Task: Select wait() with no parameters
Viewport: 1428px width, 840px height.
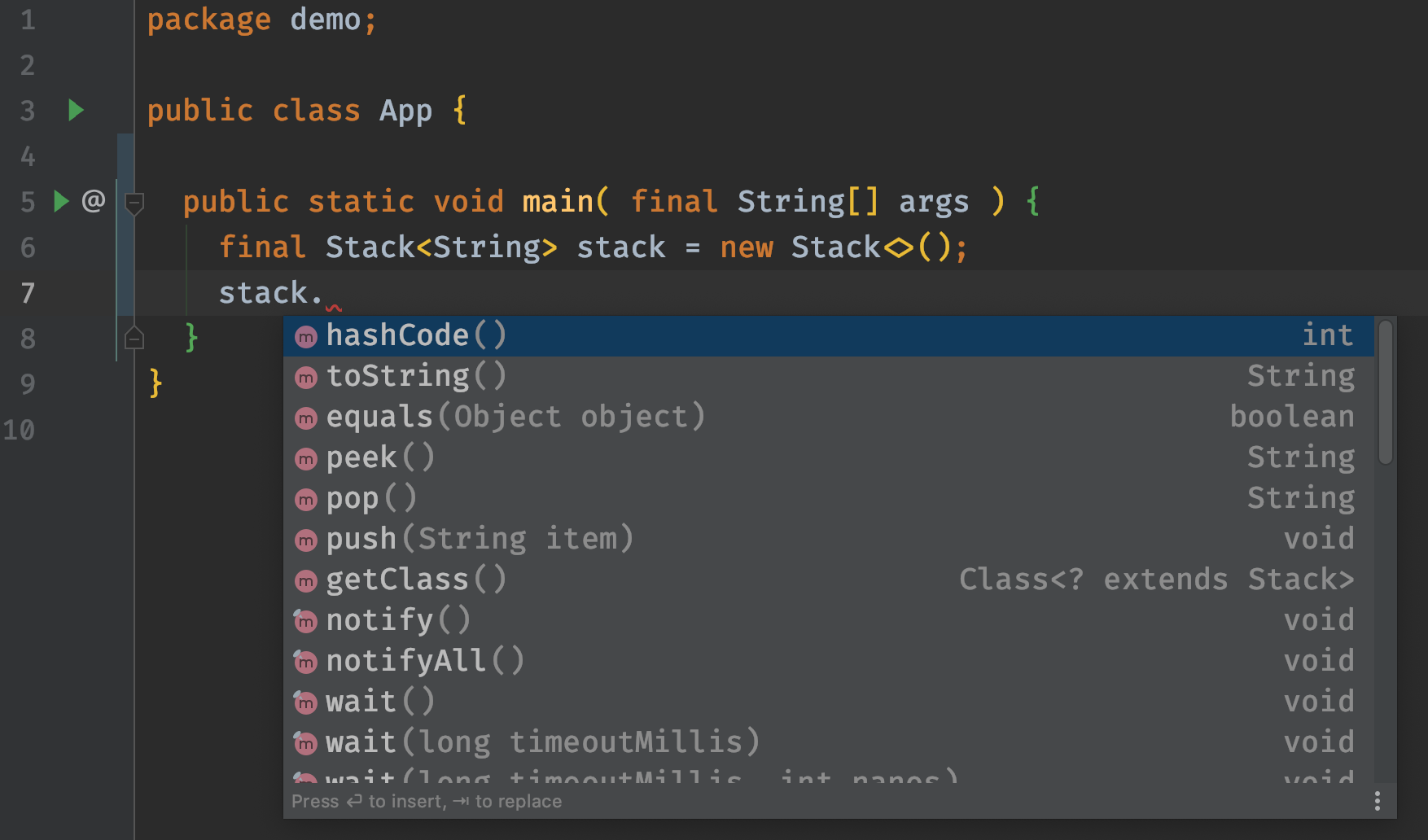Action: 828,702
